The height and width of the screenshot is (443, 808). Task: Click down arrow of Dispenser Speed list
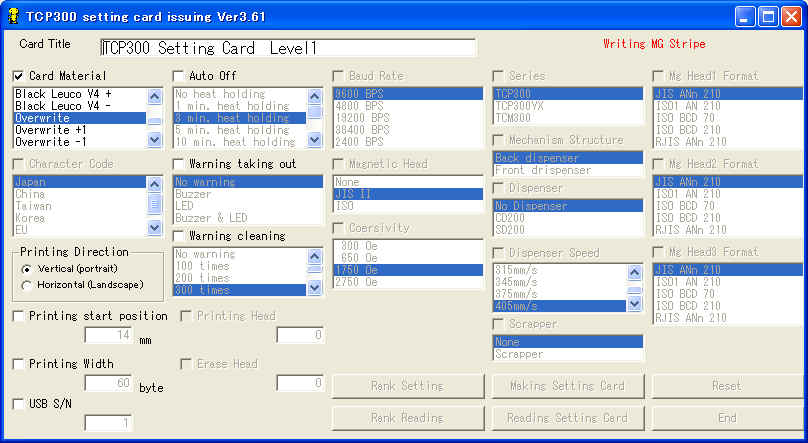click(634, 304)
